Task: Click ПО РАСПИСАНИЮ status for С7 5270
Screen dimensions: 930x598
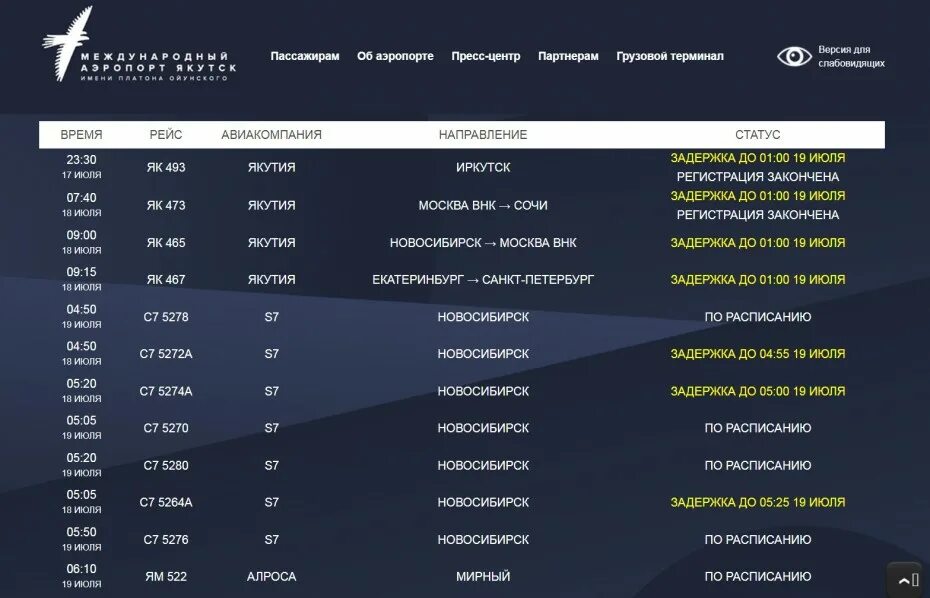Action: click(x=757, y=428)
